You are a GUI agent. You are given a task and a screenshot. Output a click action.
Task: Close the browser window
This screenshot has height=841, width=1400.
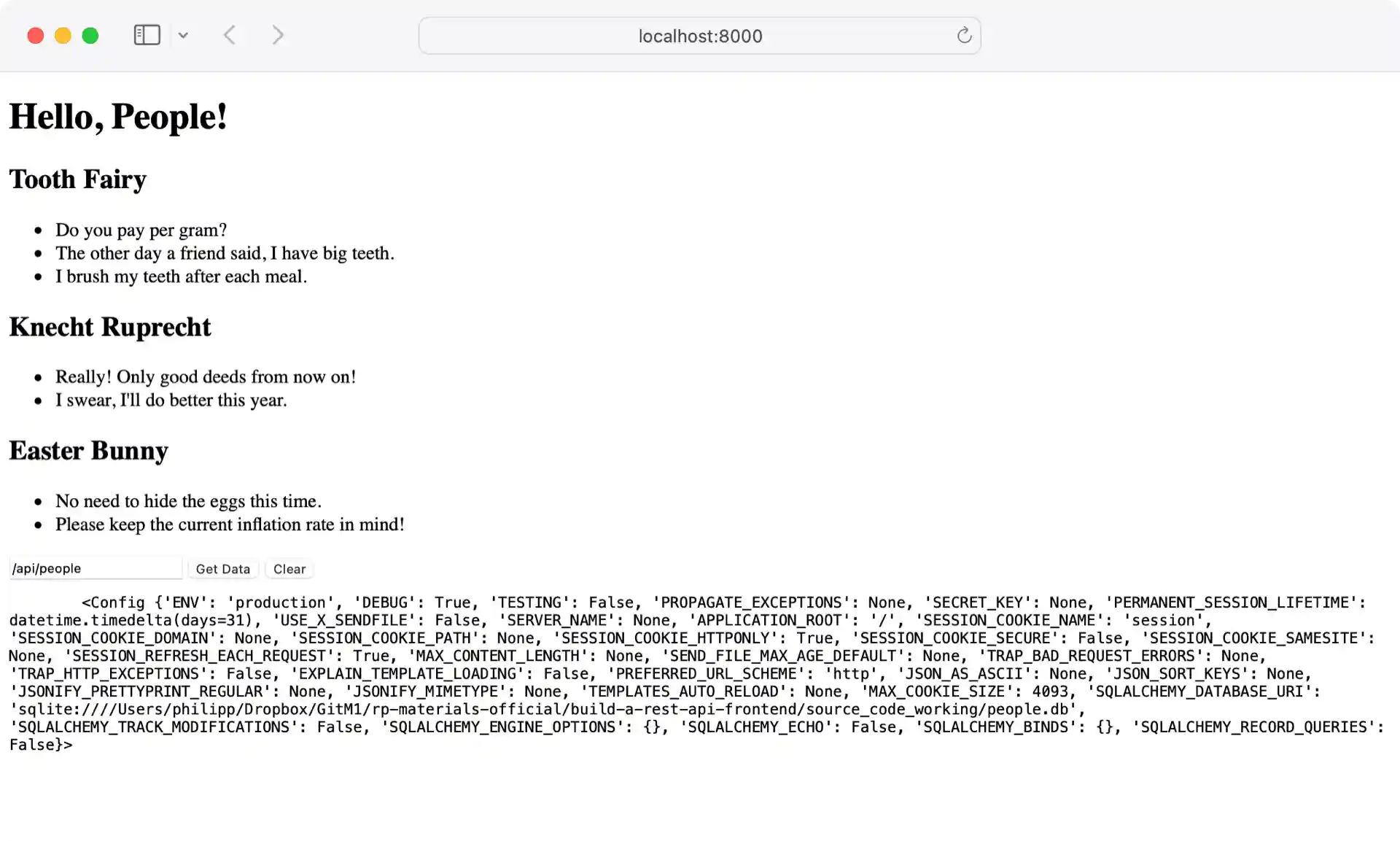point(34,34)
